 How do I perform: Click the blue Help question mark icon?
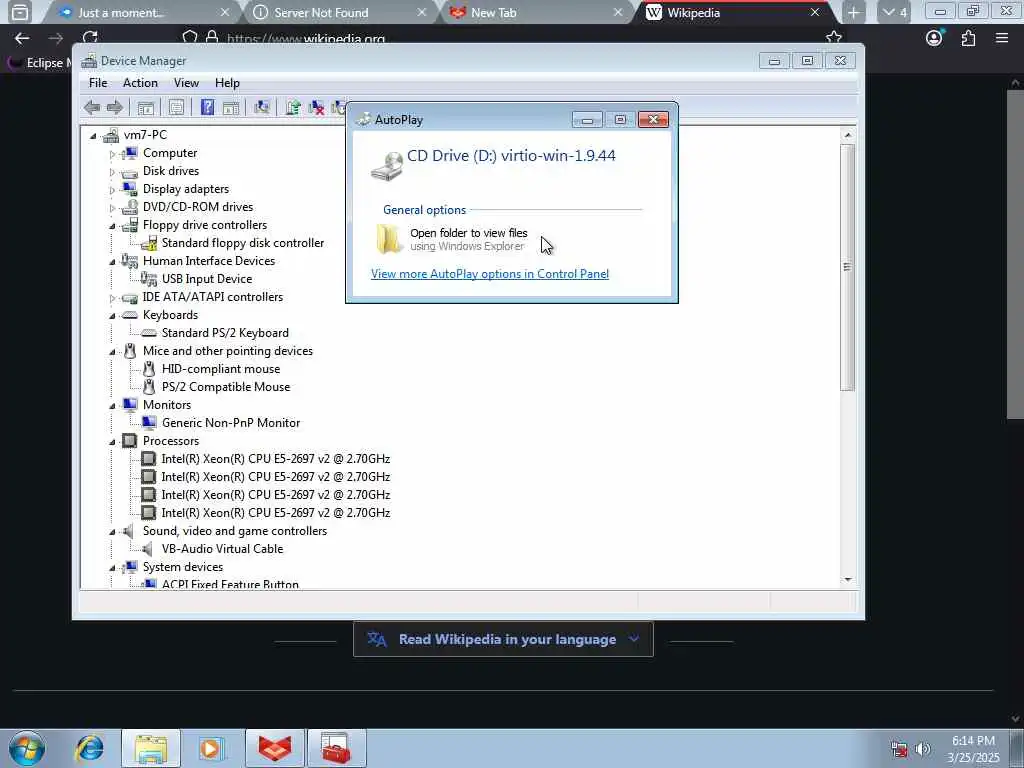click(207, 107)
